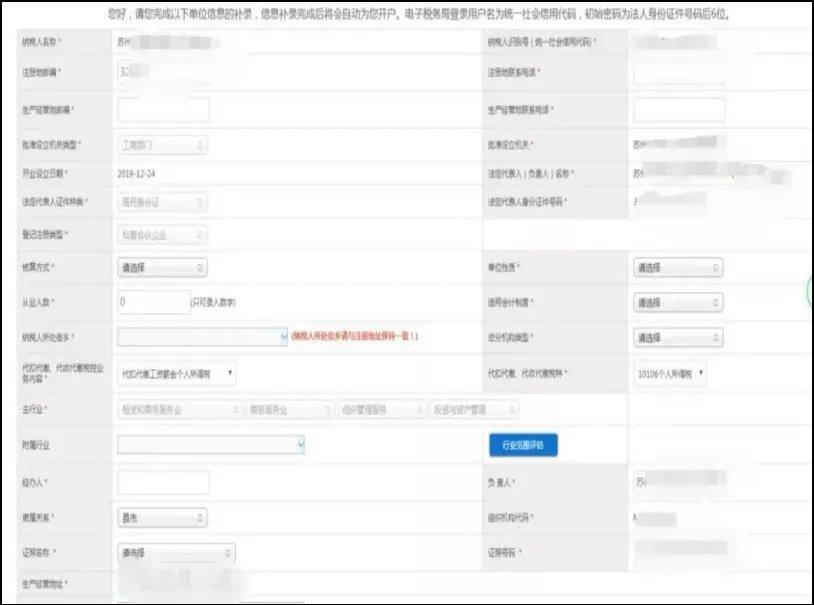Click the 组织机构代码 label
This screenshot has width=814, height=605.
click(511, 517)
